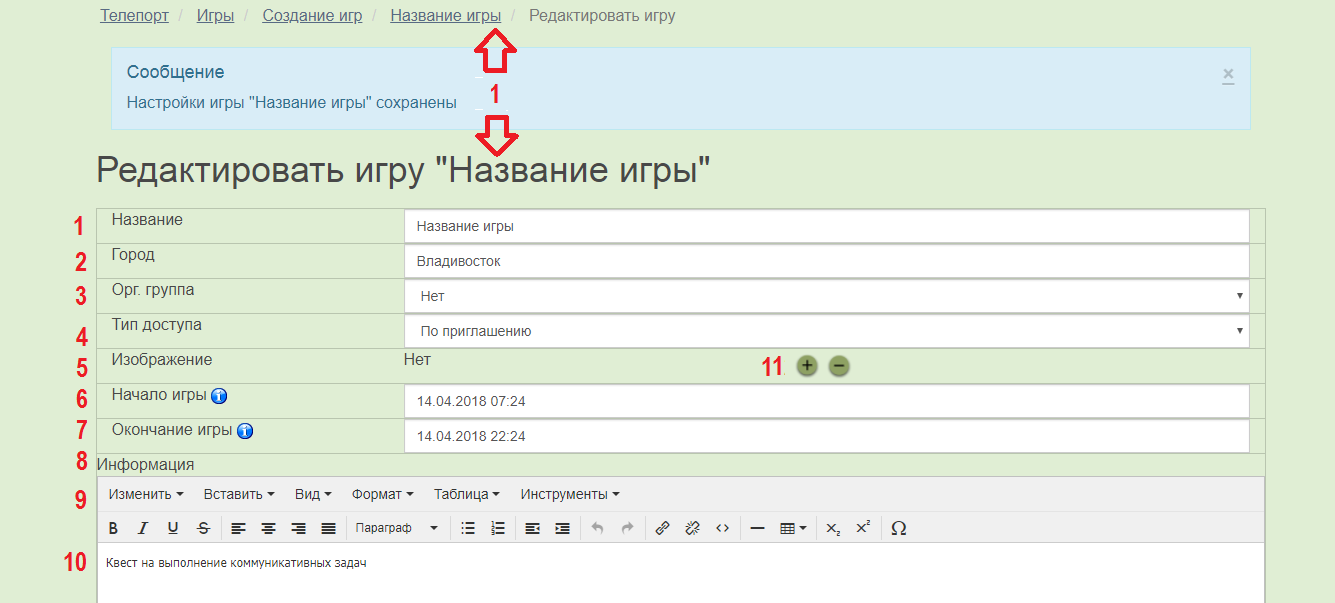This screenshot has height=603, width=1335.
Task: Open the Параграф format dropdown
Action: [397, 528]
